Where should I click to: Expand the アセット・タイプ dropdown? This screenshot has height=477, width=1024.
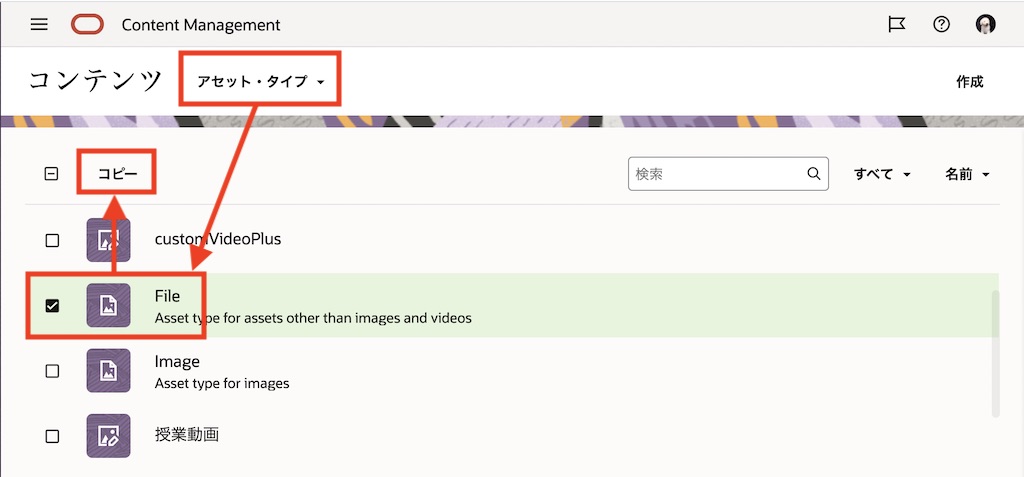tap(261, 81)
